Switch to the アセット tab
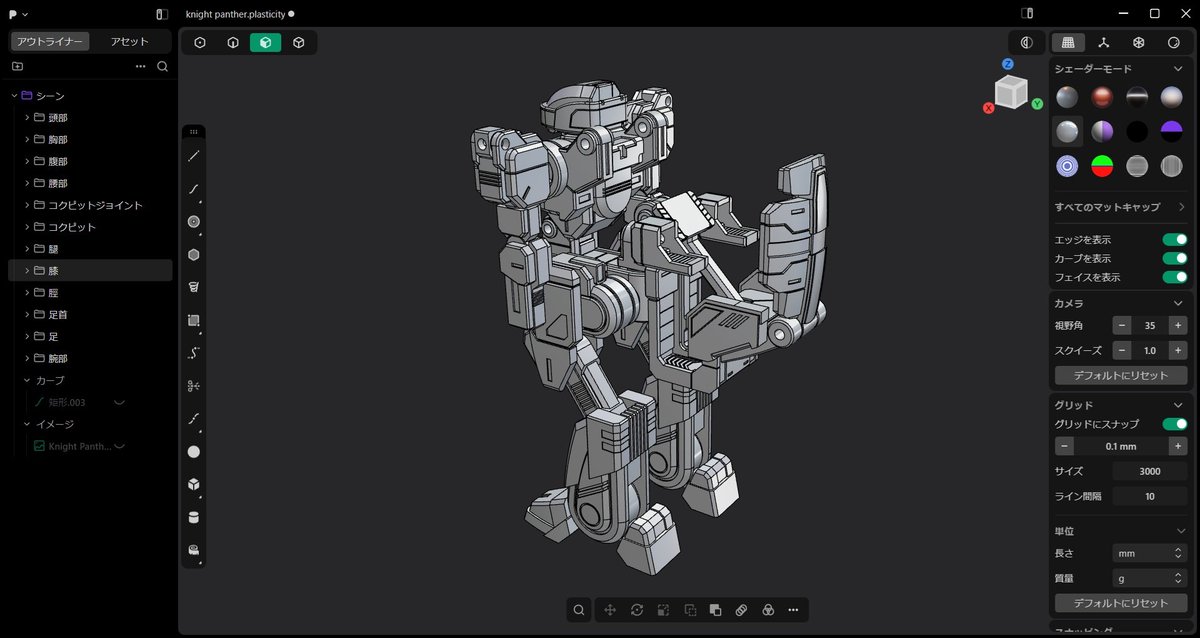 click(129, 42)
